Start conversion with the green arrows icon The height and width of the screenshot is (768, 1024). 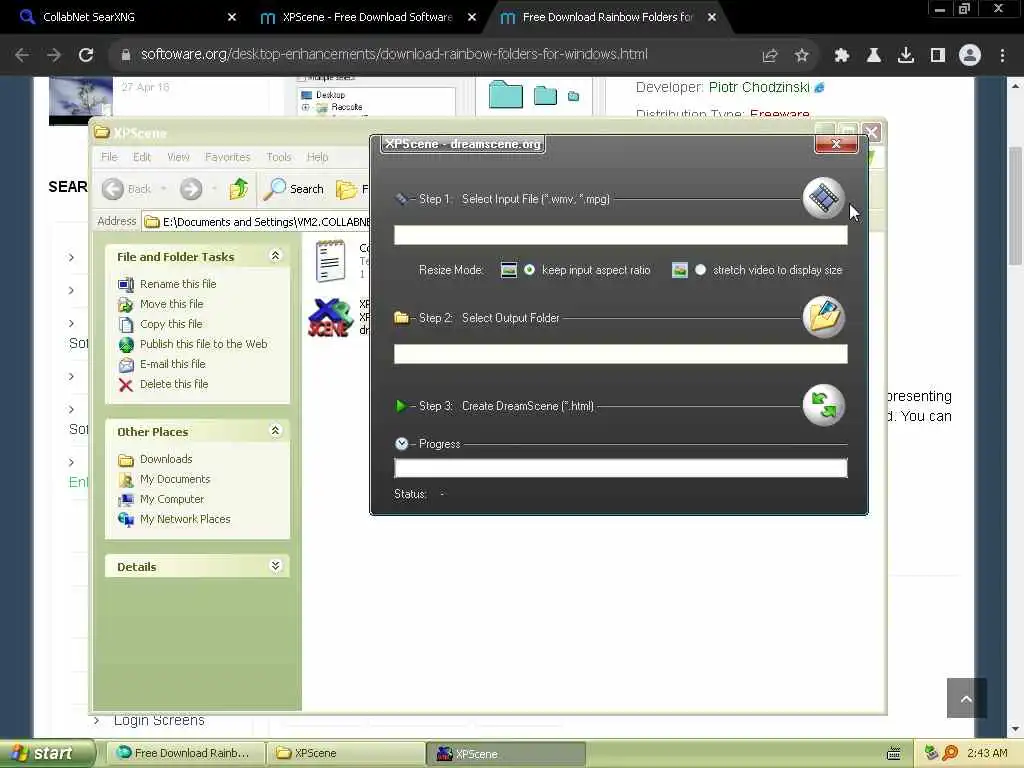click(x=823, y=405)
